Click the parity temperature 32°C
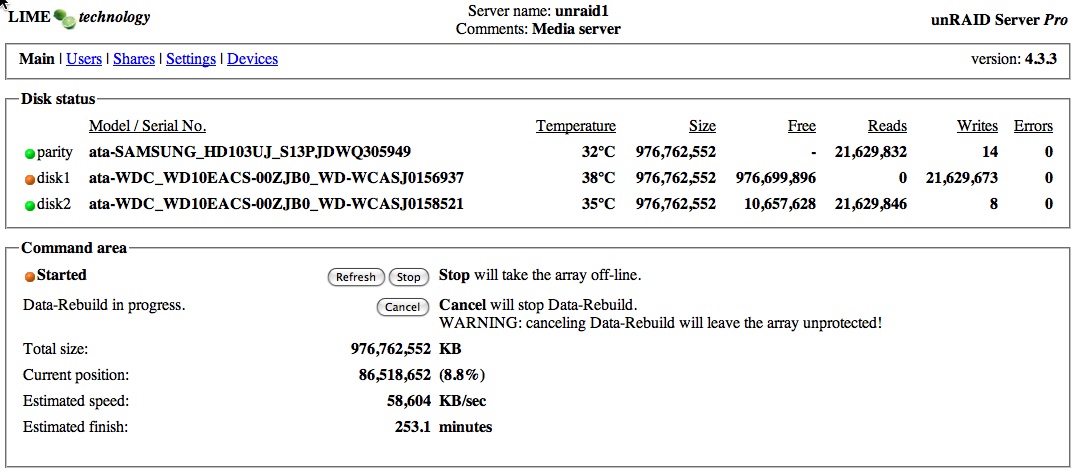 coord(598,152)
